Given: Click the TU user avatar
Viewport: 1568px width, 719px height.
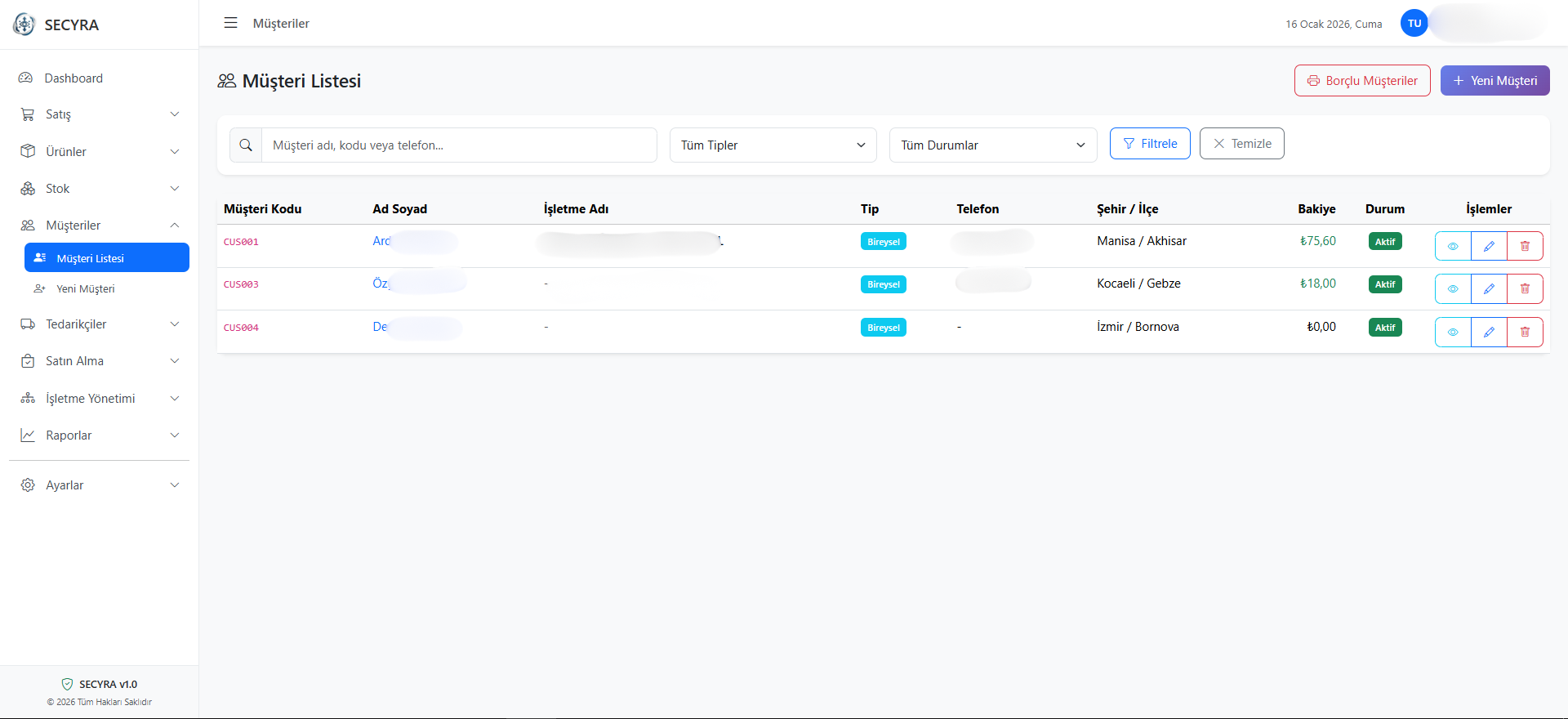Looking at the screenshot, I should click(x=1414, y=24).
